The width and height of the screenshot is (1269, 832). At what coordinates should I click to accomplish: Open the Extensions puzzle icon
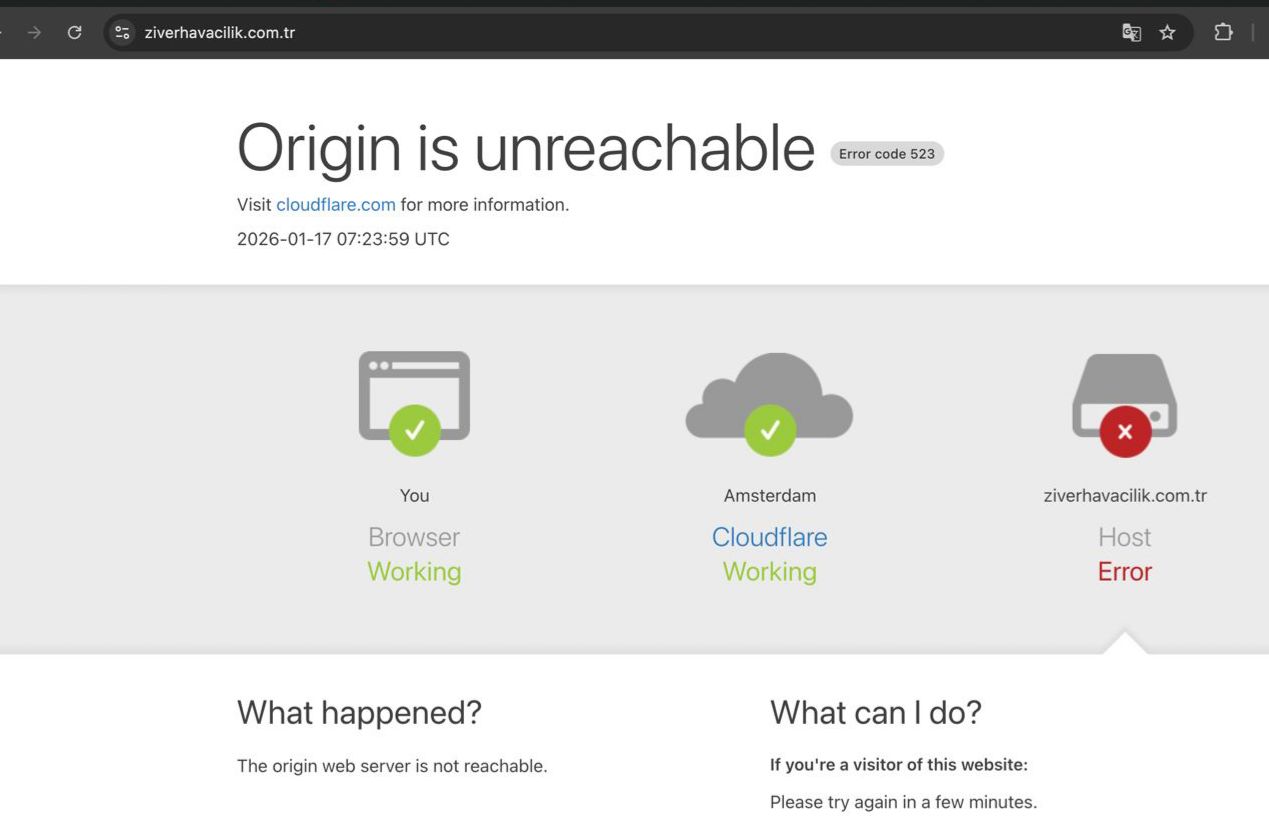tap(1223, 33)
